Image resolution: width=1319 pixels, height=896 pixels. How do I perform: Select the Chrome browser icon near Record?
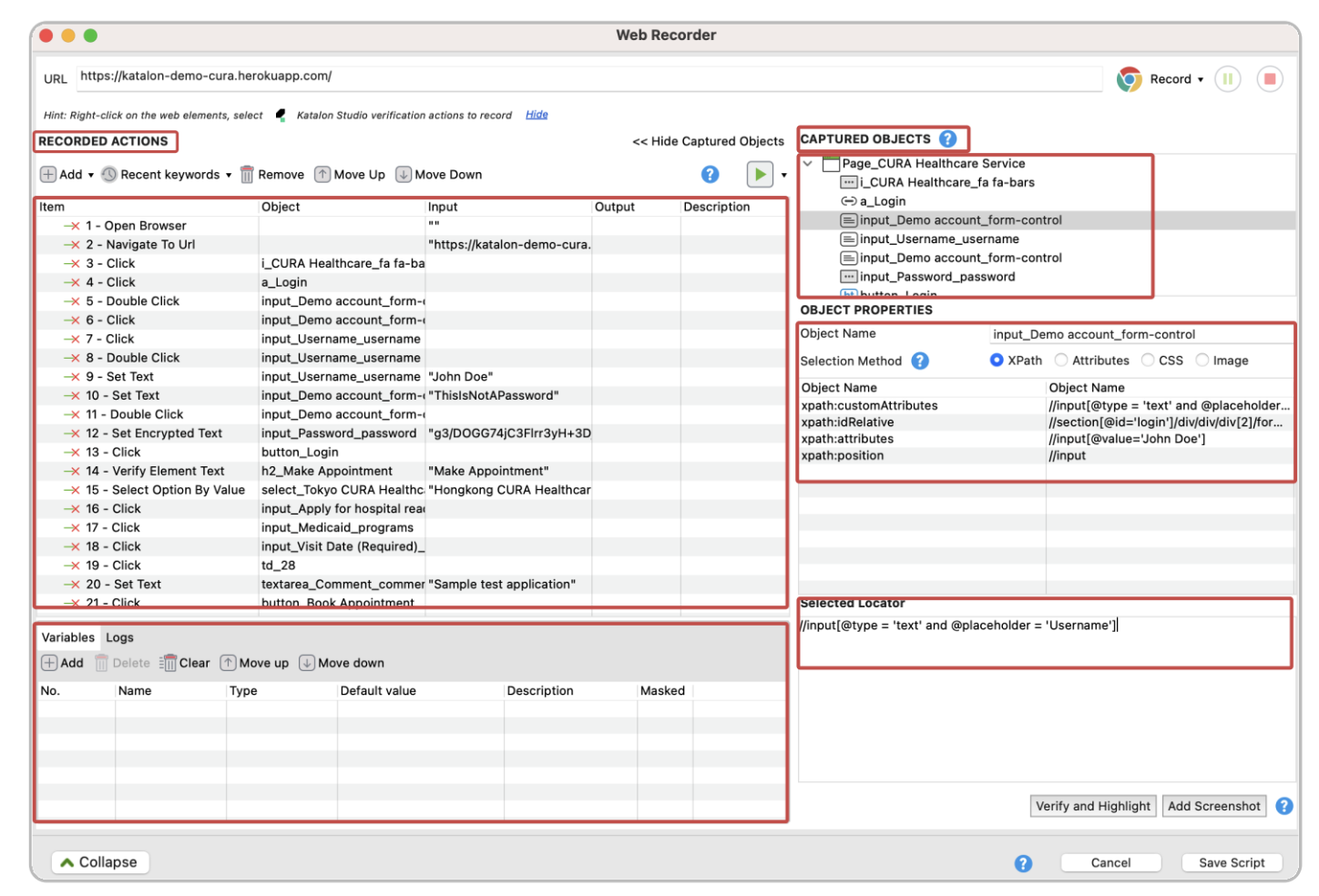(x=1130, y=78)
